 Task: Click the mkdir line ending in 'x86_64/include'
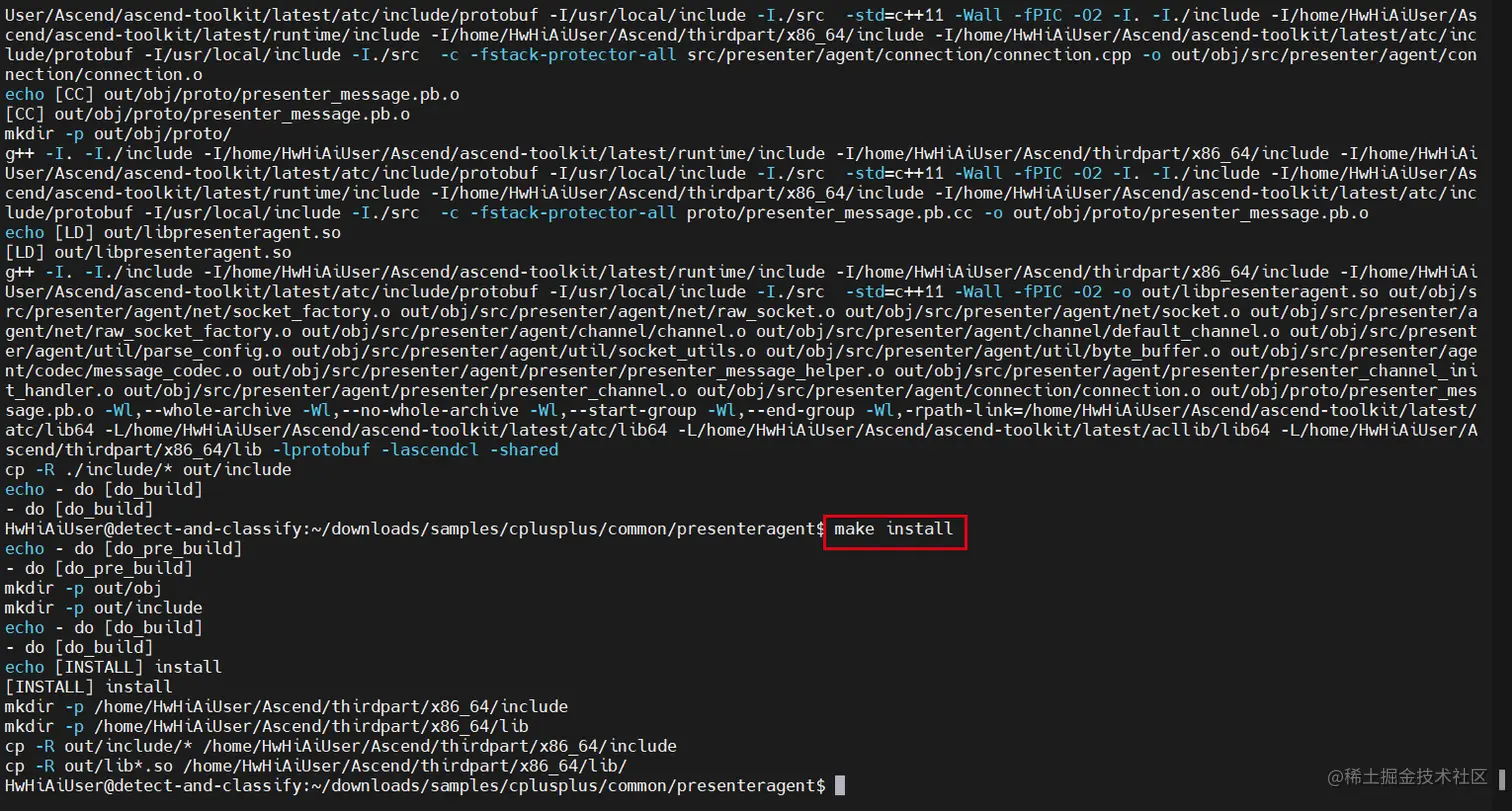(287, 707)
